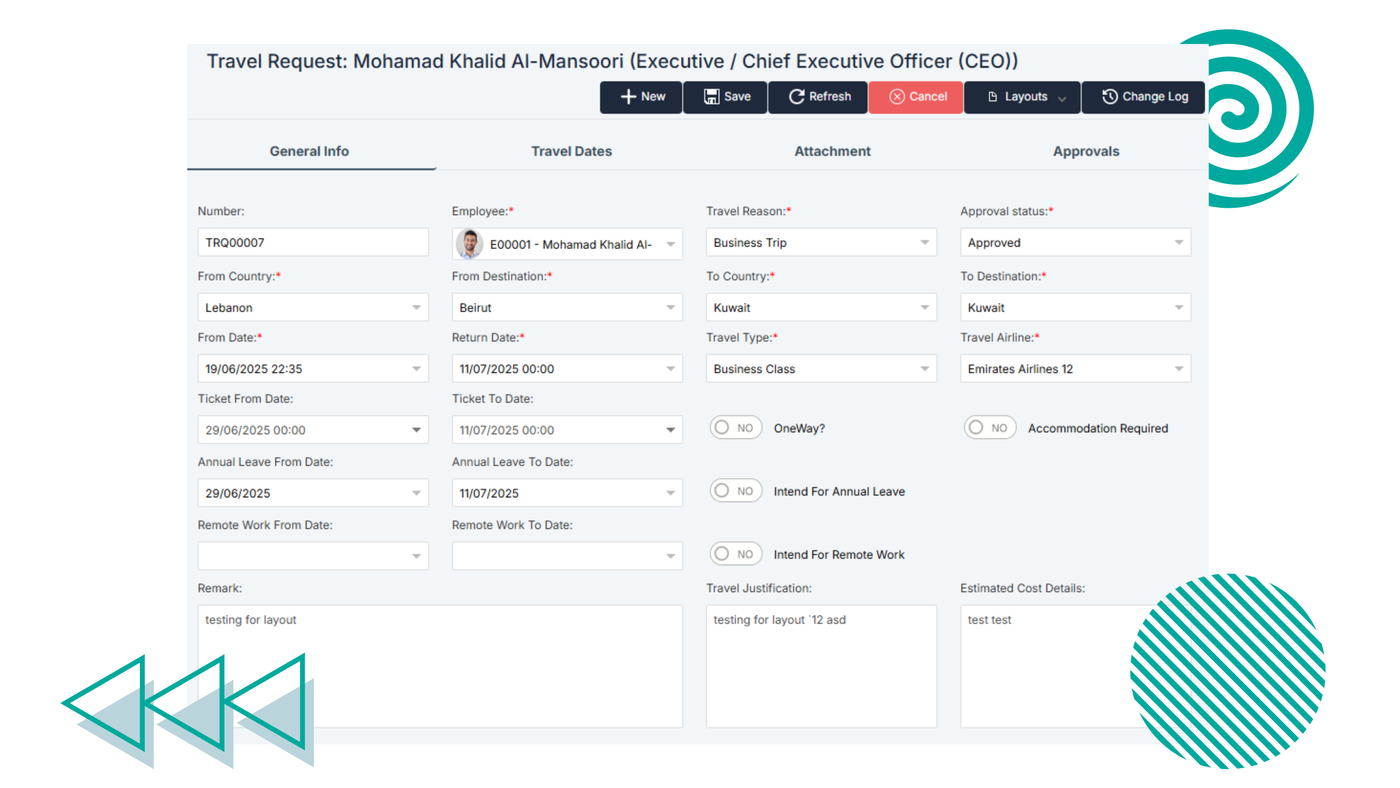Enable the Accommodation Required switch
This screenshot has height=788, width=1400.
pos(990,428)
